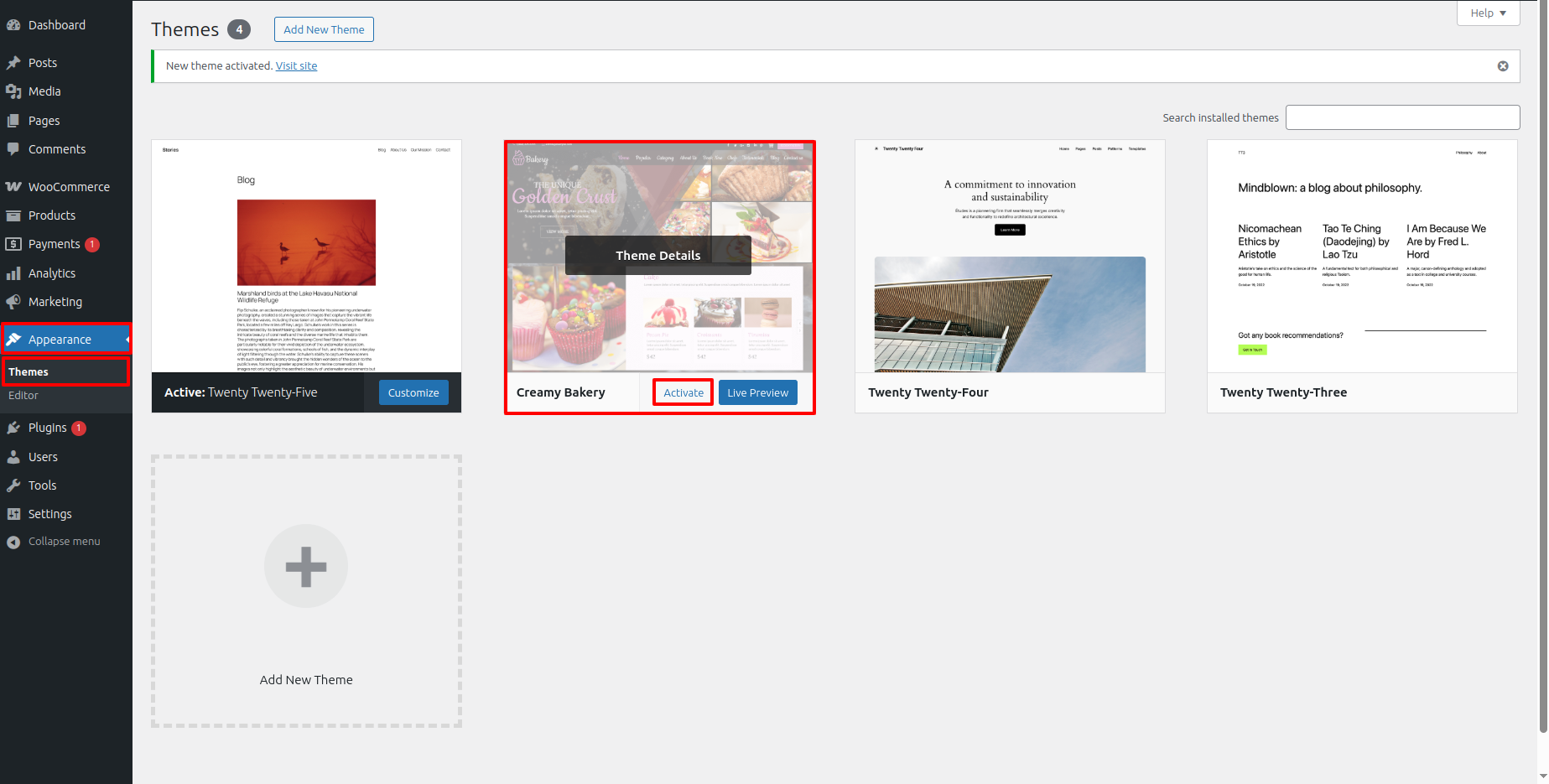Screen dimensions: 1549x784
Task: Click the Payments dollar icon
Action: click(x=13, y=244)
